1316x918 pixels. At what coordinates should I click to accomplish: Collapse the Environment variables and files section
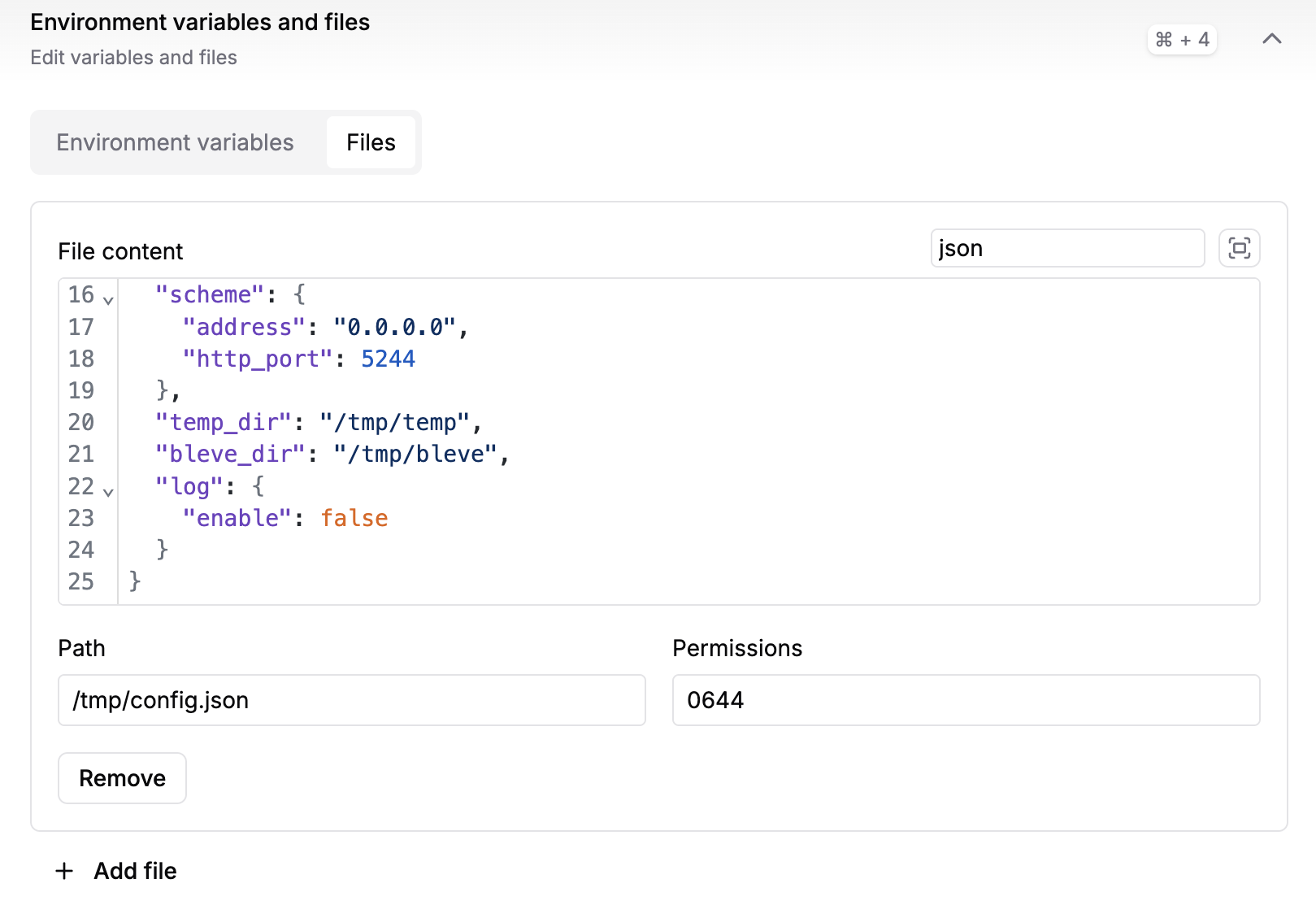pos(1271,39)
